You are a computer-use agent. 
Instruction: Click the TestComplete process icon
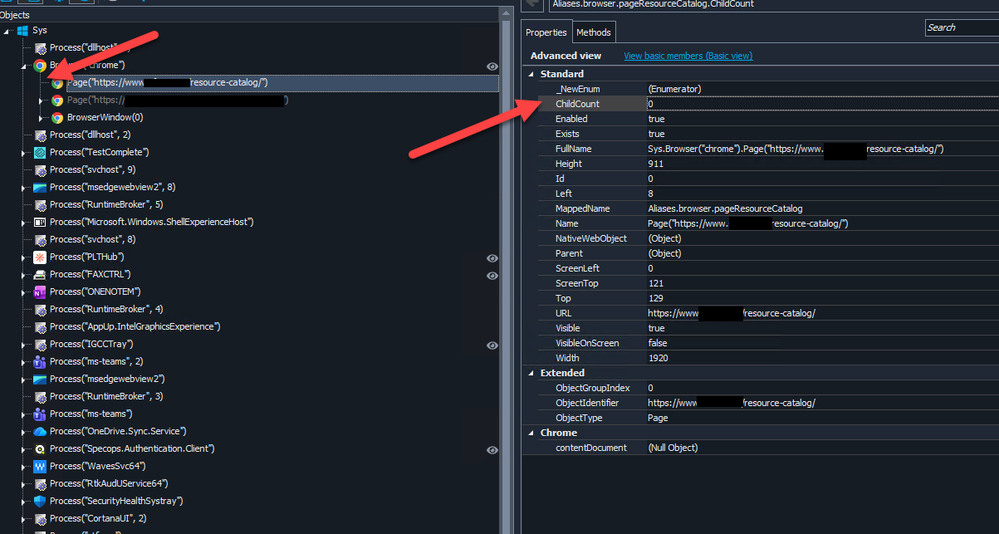(40, 152)
